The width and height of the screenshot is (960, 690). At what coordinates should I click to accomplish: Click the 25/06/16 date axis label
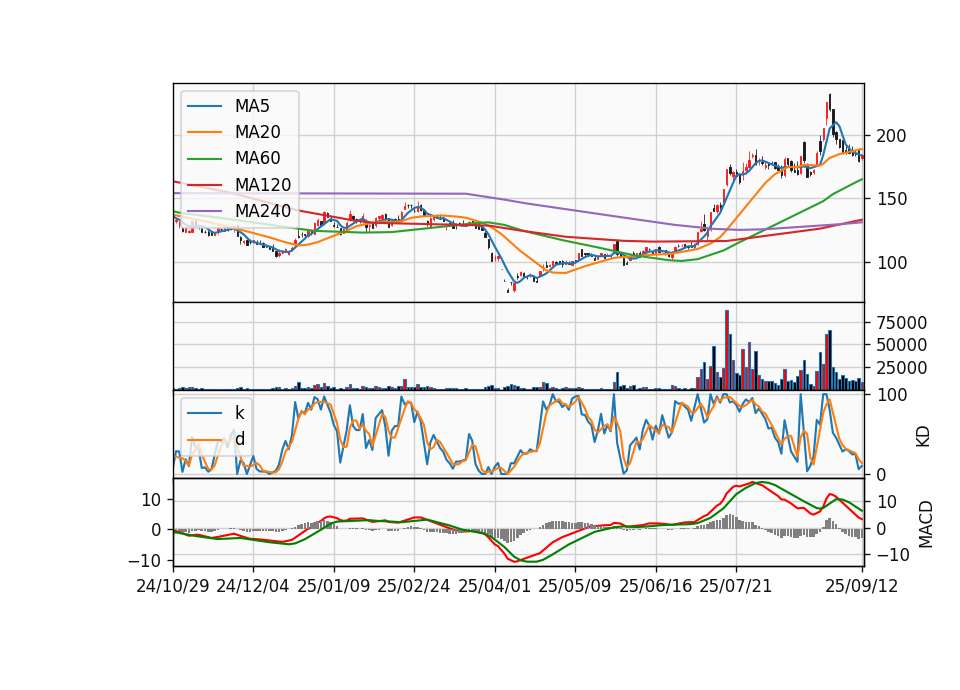click(x=656, y=586)
